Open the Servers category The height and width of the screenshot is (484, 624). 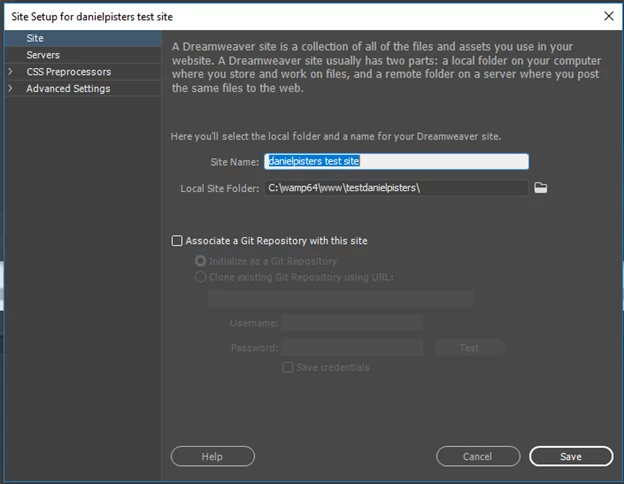click(82, 55)
